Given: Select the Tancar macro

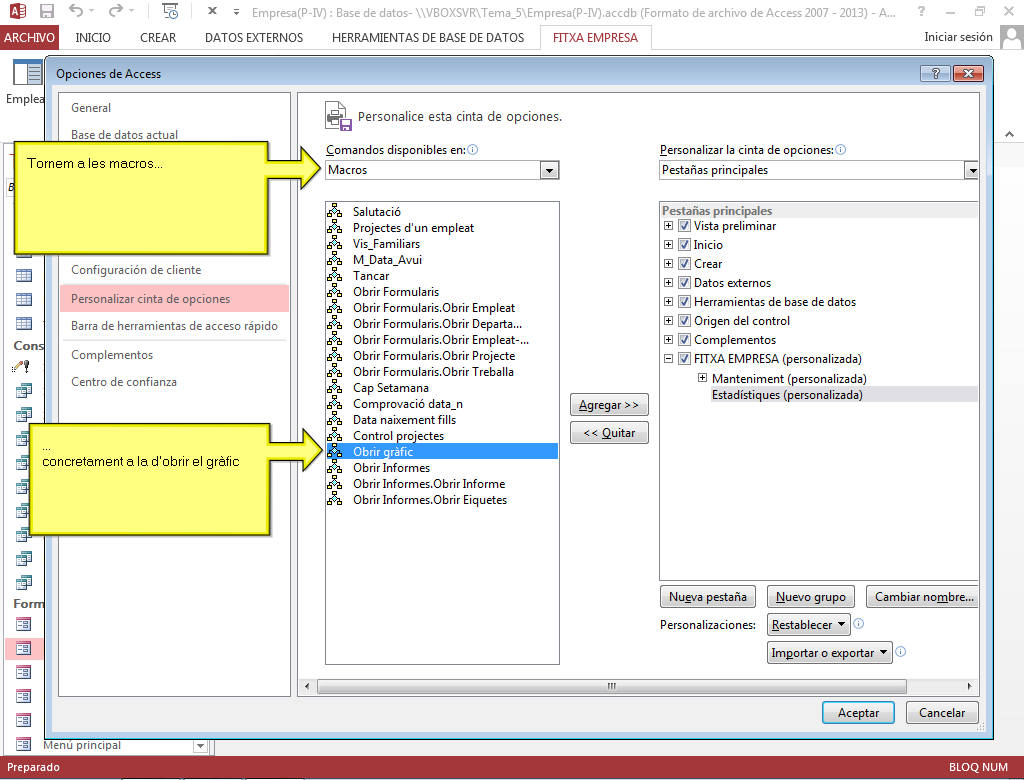Looking at the screenshot, I should tap(442, 276).
